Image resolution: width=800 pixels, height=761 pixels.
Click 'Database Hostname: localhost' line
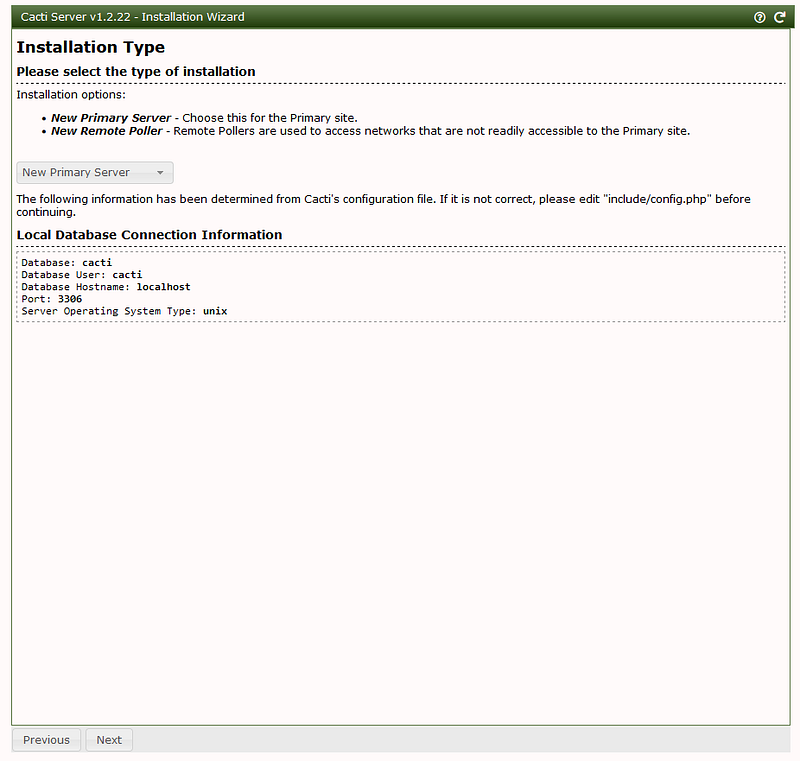[106, 287]
